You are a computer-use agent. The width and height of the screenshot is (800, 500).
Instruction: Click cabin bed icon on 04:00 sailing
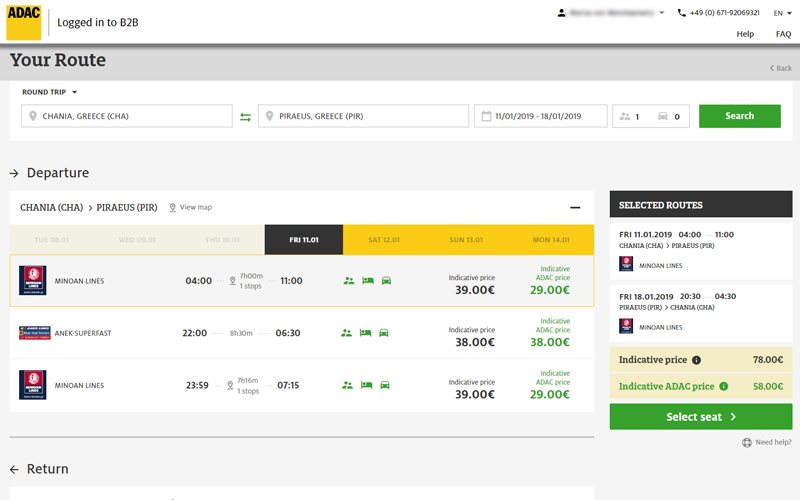pyautogui.click(x=367, y=281)
